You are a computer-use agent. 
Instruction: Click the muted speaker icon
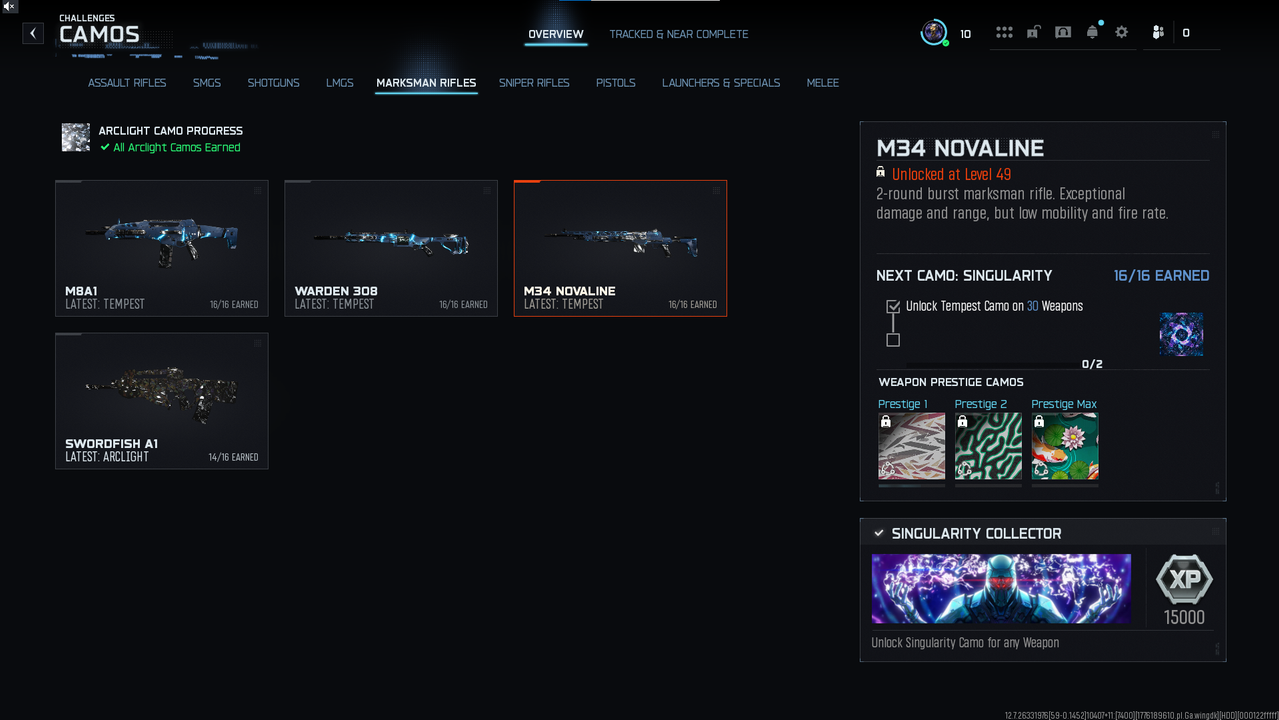[x=9, y=7]
